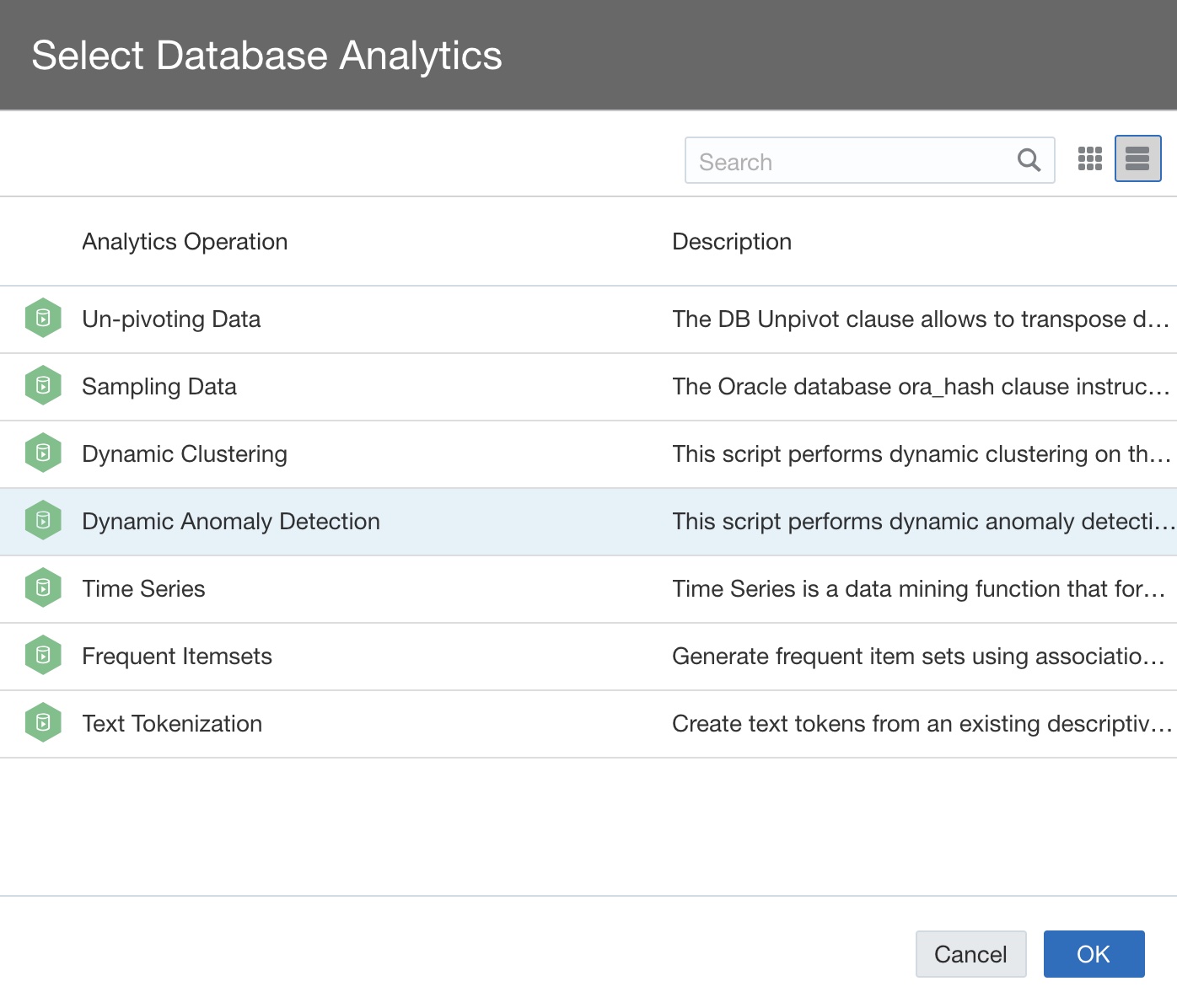
Task: Sort by Analytics Operation column header
Action: (185, 242)
